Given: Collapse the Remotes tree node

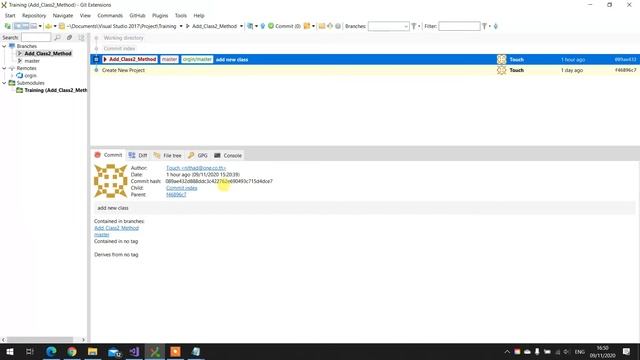Looking at the screenshot, I should [4, 68].
